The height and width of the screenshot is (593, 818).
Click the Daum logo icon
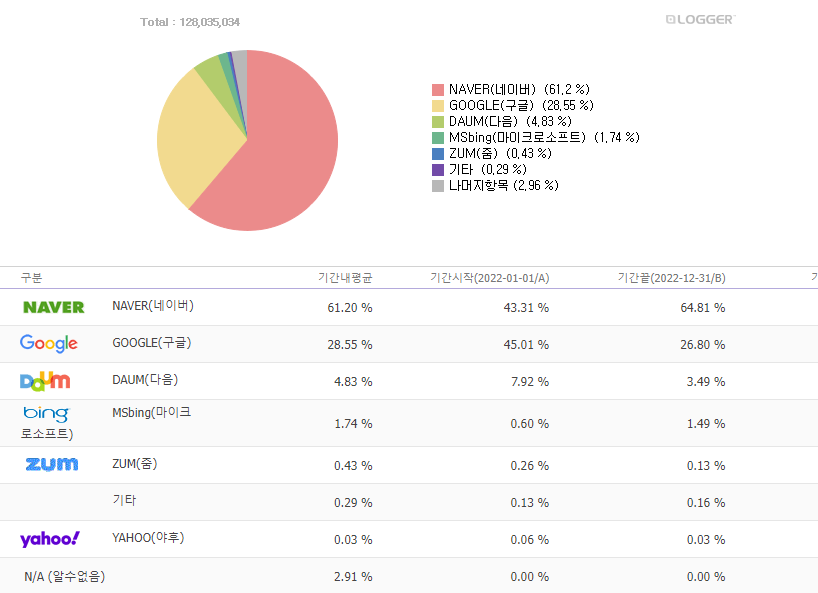[45, 381]
